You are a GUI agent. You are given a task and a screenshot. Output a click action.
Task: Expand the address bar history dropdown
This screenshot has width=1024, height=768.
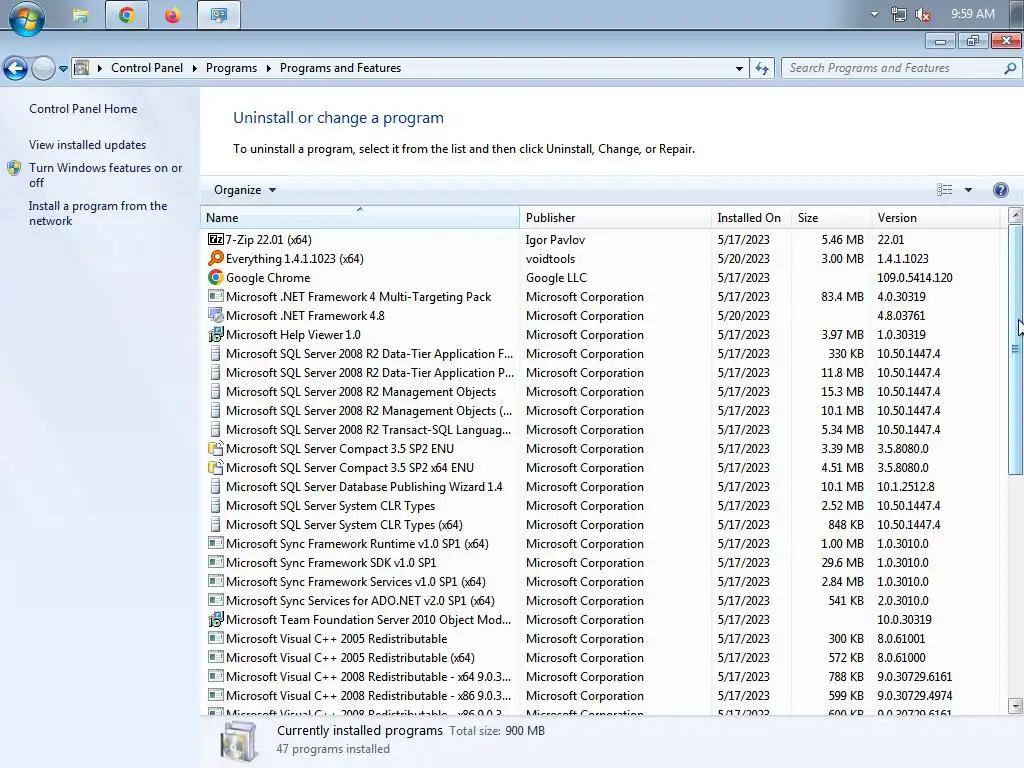(739, 68)
